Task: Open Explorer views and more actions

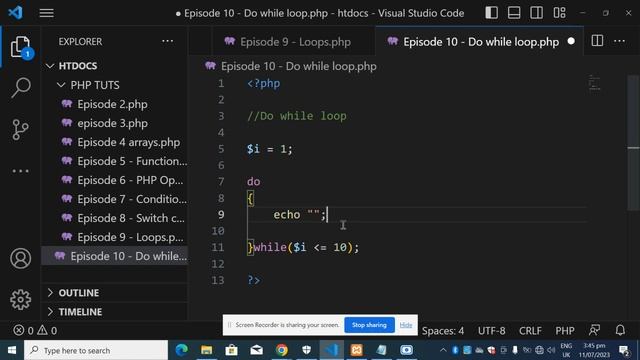Action: 167,41
